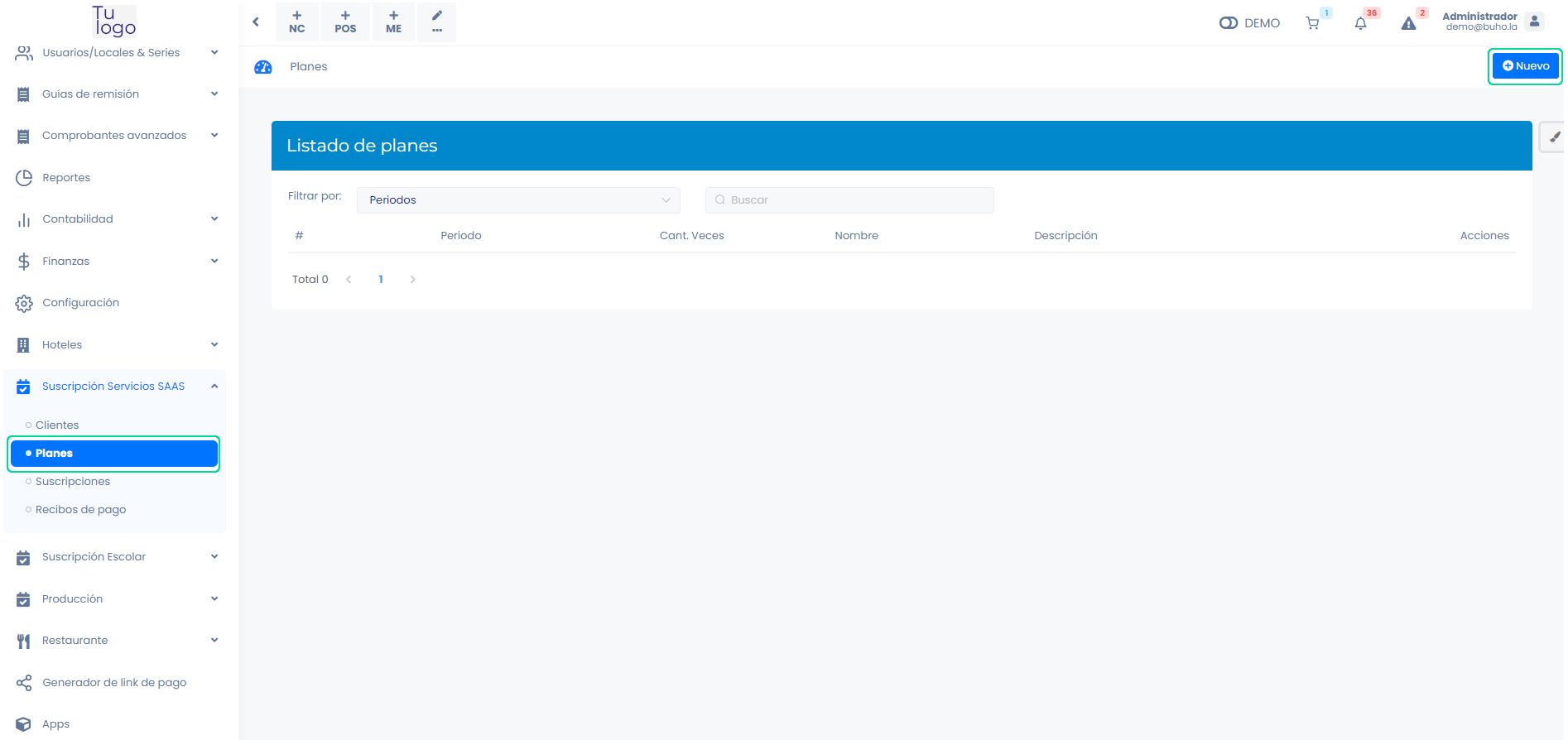Viewport: 1568px width, 740px height.
Task: Collapse the sidebar with the back chevron
Action: (x=256, y=22)
